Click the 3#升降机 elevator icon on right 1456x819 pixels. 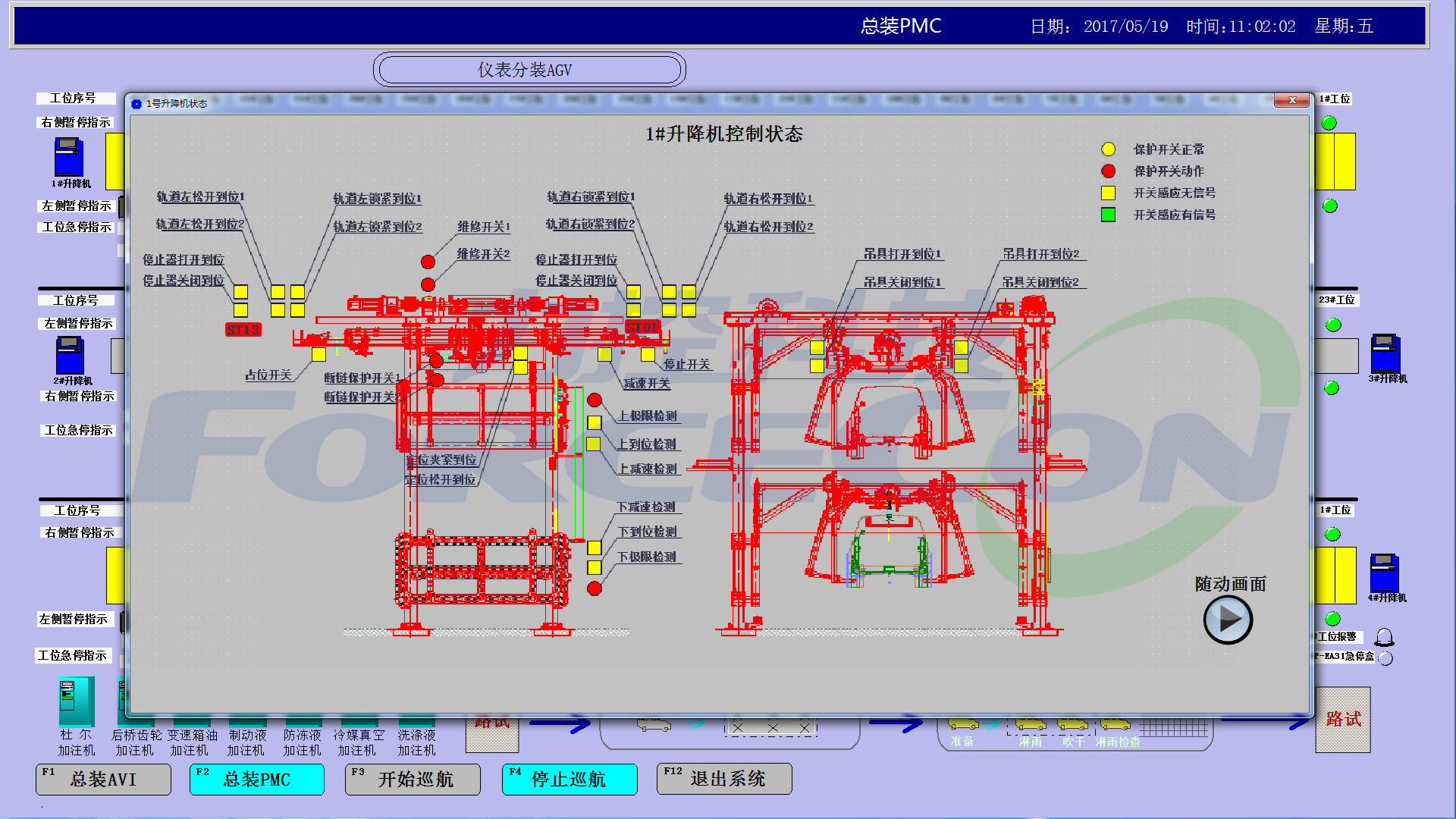1385,353
